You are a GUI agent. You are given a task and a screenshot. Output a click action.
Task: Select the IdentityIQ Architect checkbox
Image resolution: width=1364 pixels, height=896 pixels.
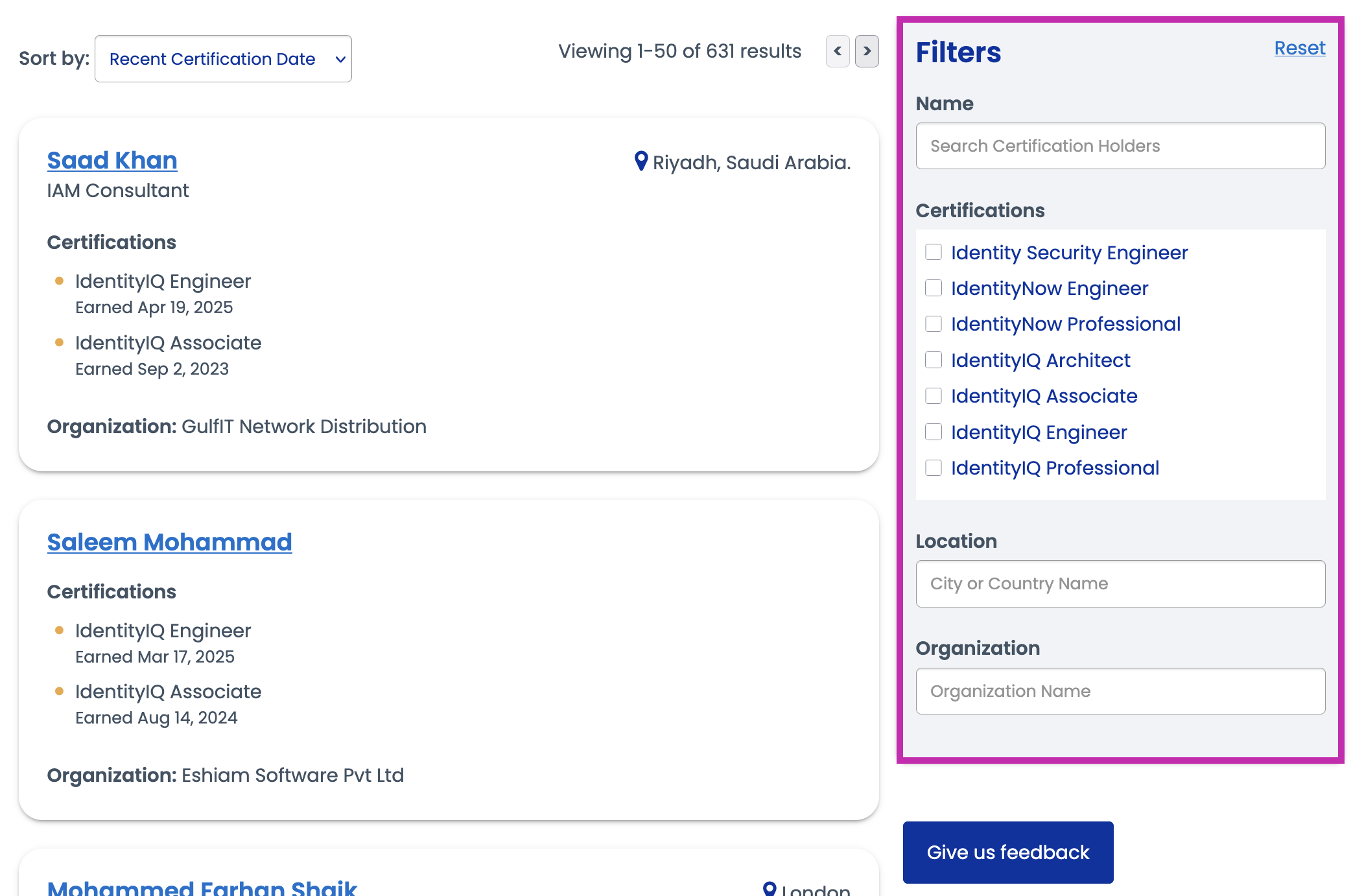click(934, 360)
